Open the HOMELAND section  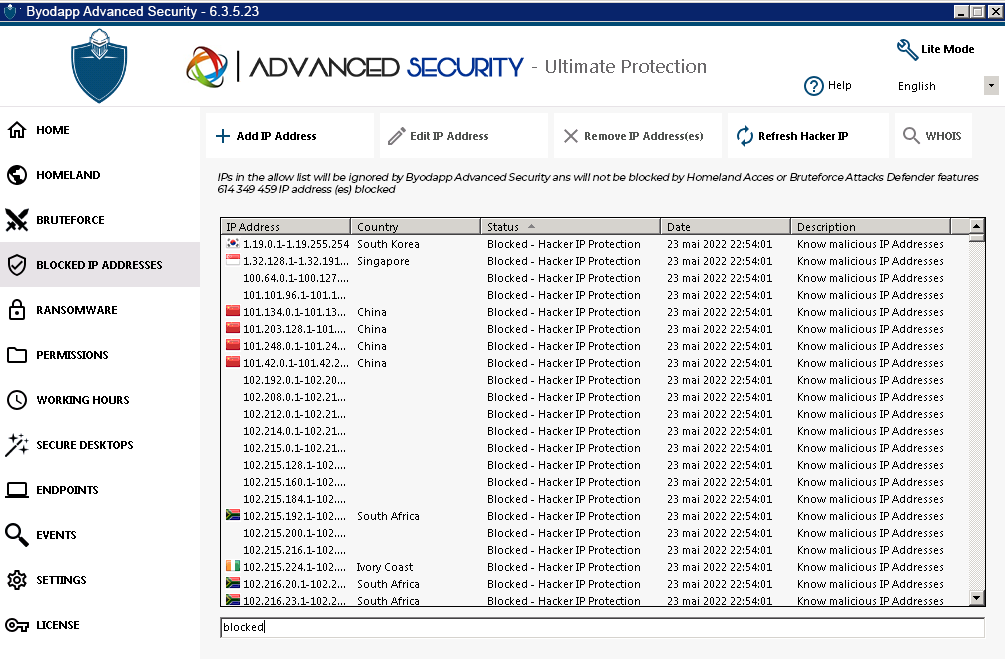coord(100,174)
